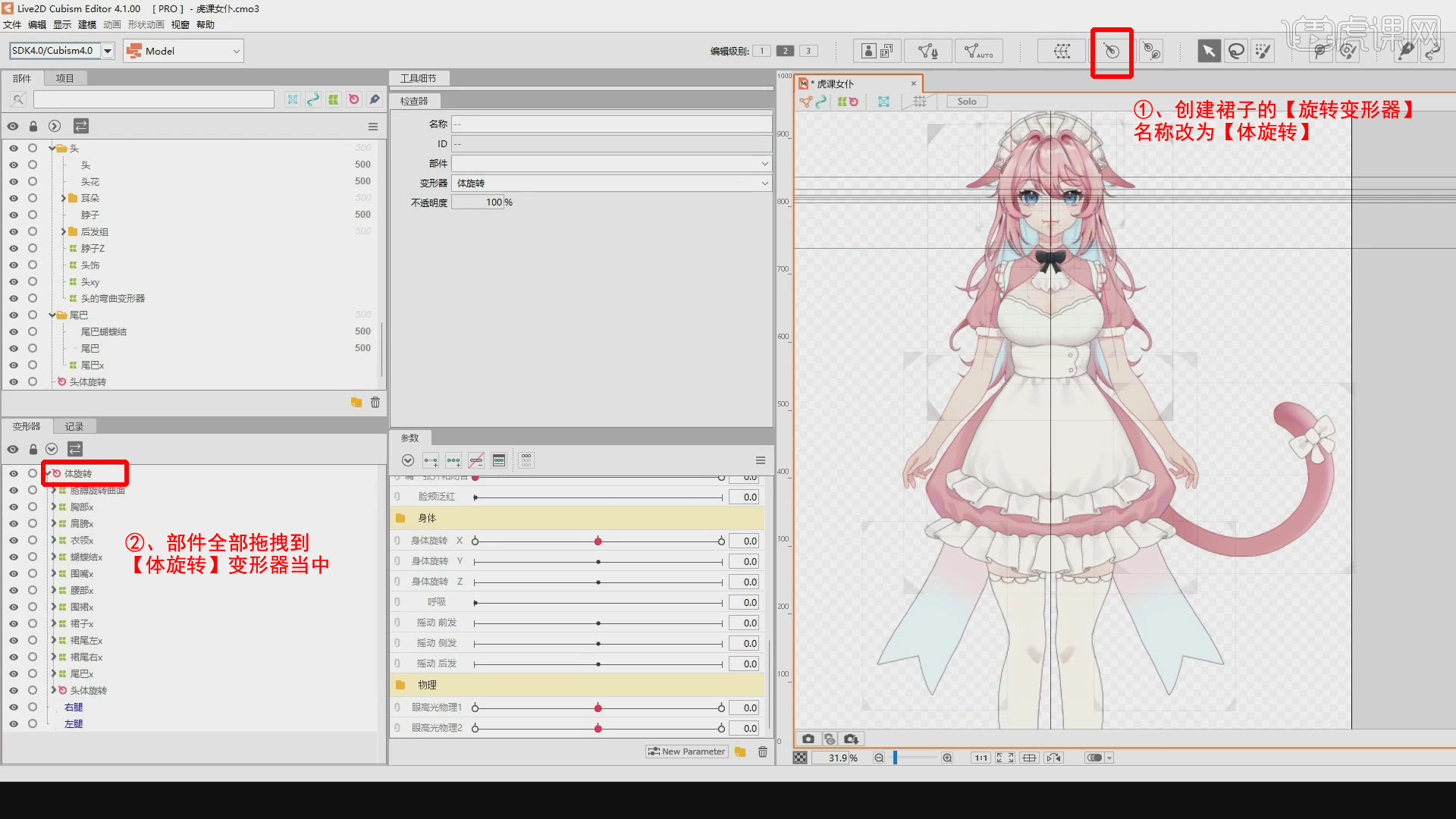Select the Lasso selection tool
Image resolution: width=1456 pixels, height=819 pixels.
click(1235, 51)
